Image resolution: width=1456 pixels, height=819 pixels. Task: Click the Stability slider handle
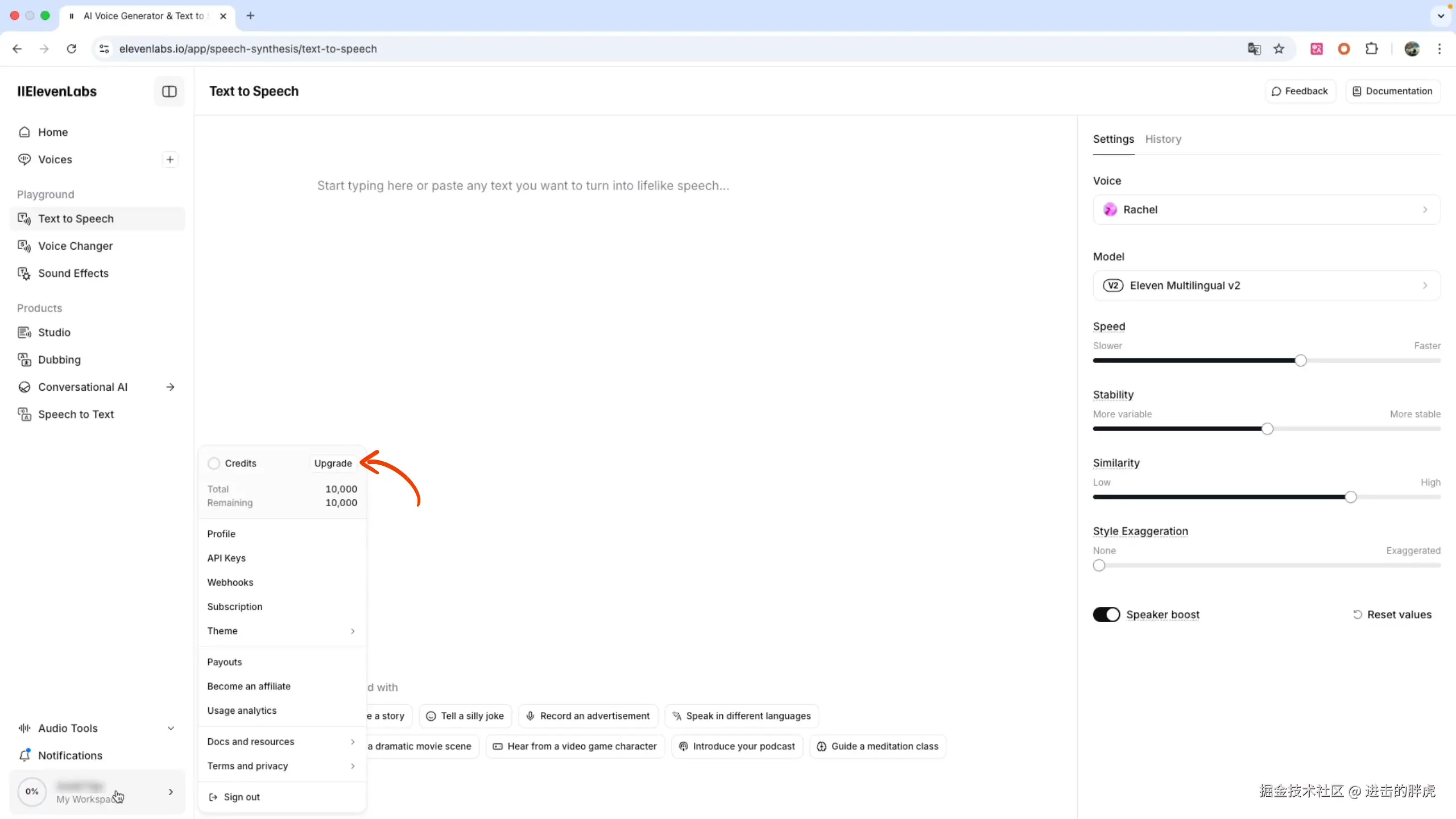pyautogui.click(x=1267, y=429)
